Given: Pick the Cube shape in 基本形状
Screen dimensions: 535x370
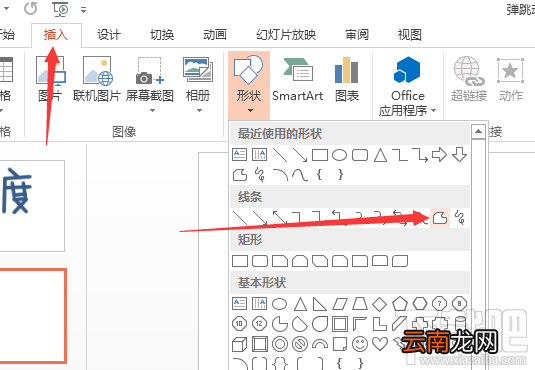Looking at the screenshot, I should 240,344.
